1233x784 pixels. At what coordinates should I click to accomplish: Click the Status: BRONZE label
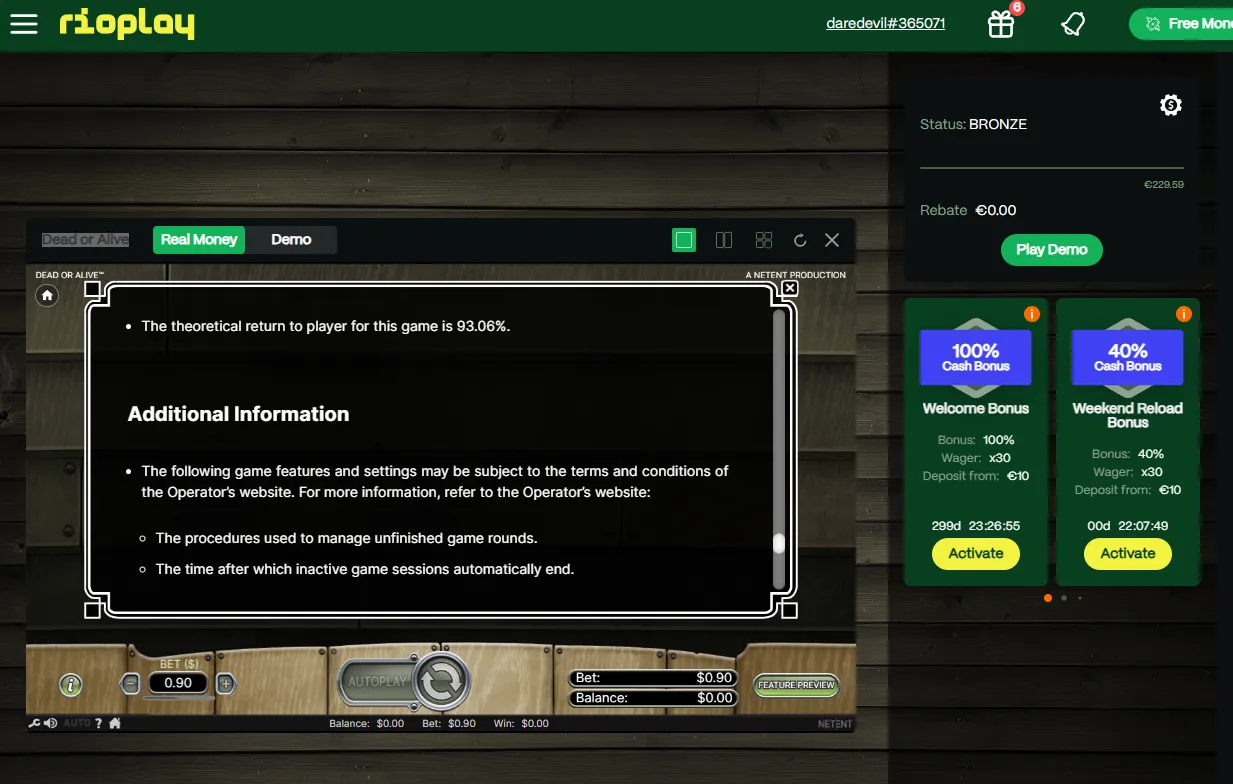[x=973, y=124]
